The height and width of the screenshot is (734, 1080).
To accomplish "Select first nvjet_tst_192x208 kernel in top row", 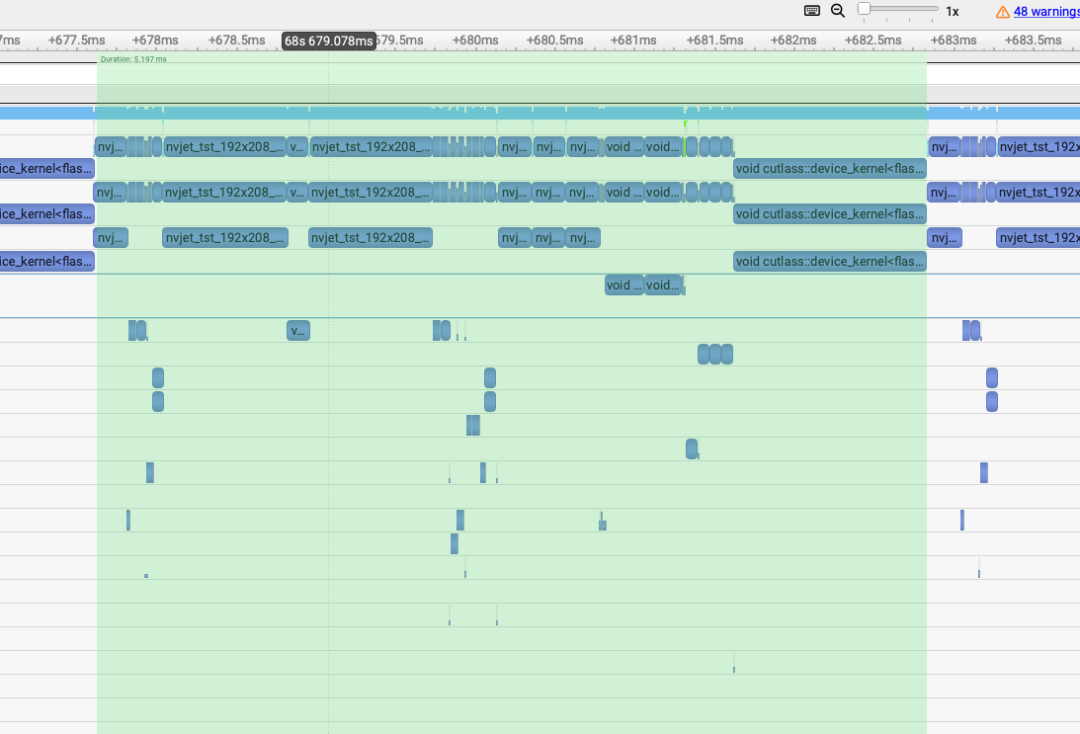I will [224, 147].
